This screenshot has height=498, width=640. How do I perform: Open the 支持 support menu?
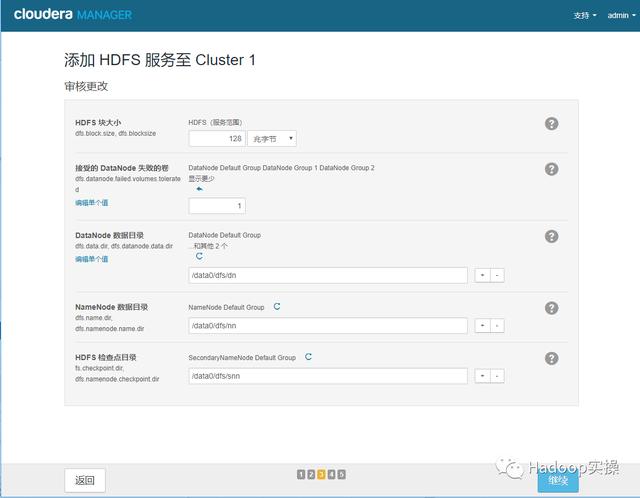click(x=584, y=15)
